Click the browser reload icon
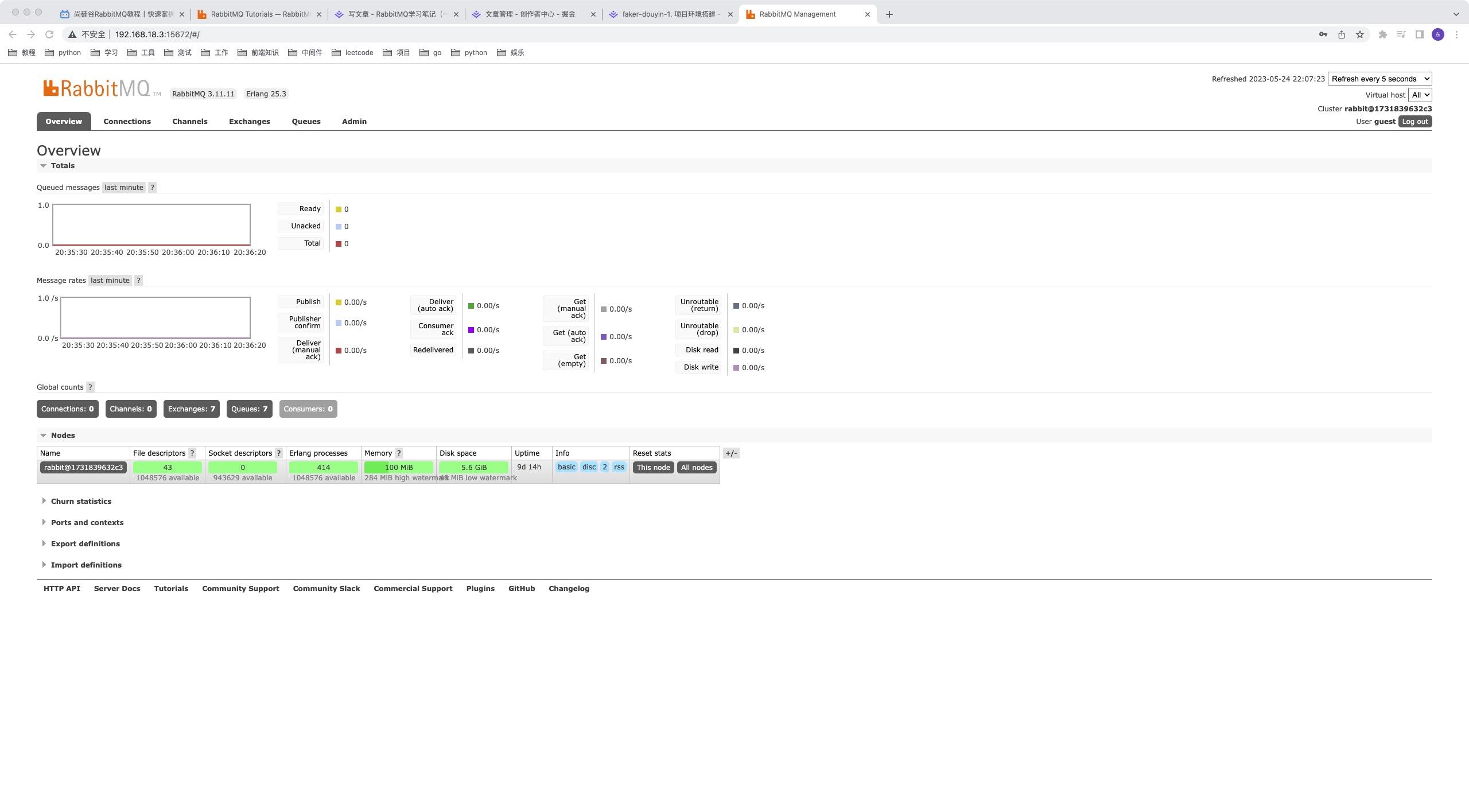The width and height of the screenshot is (1469, 812). tap(49, 34)
